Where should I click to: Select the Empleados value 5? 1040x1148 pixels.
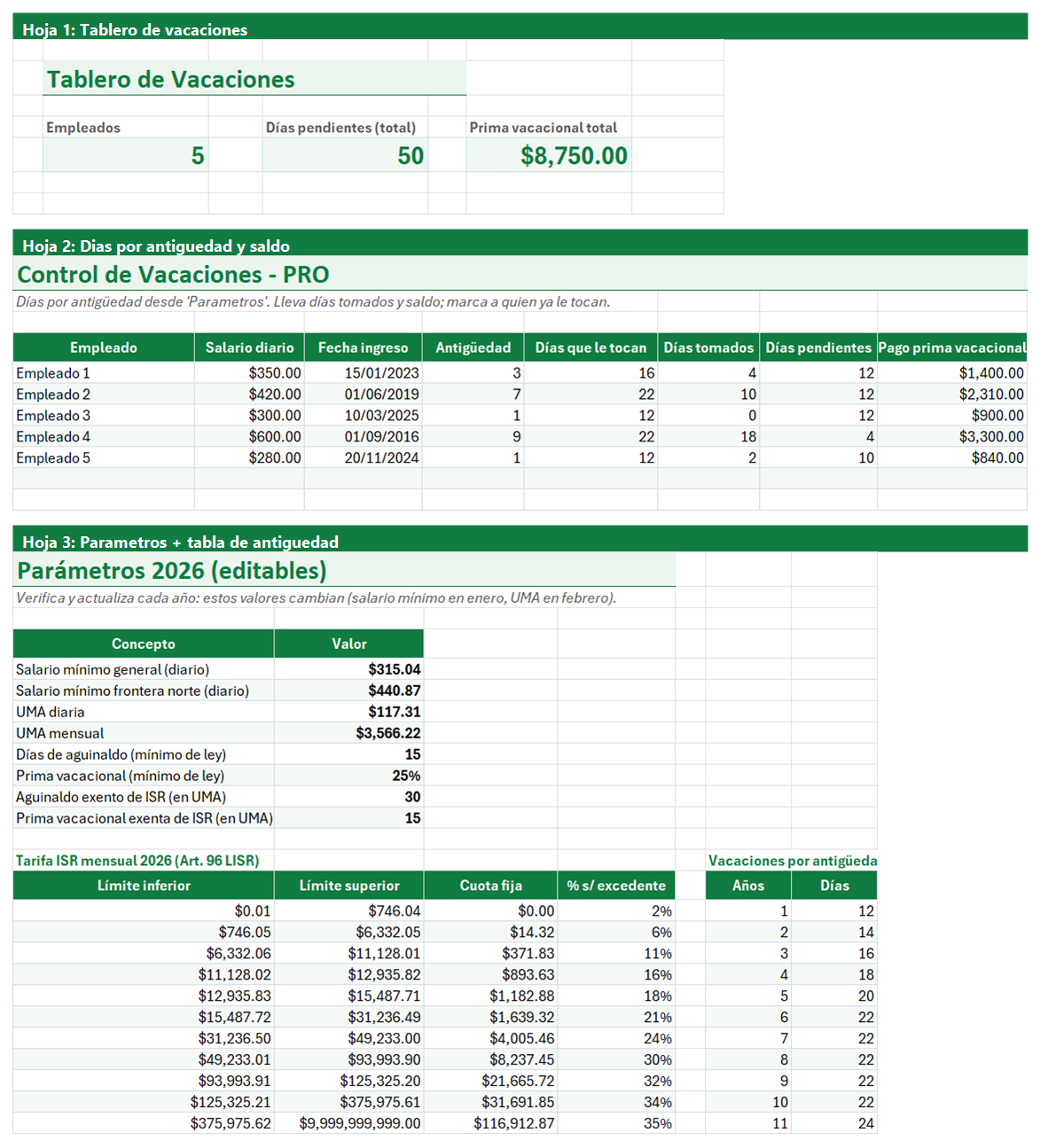pyautogui.click(x=126, y=155)
